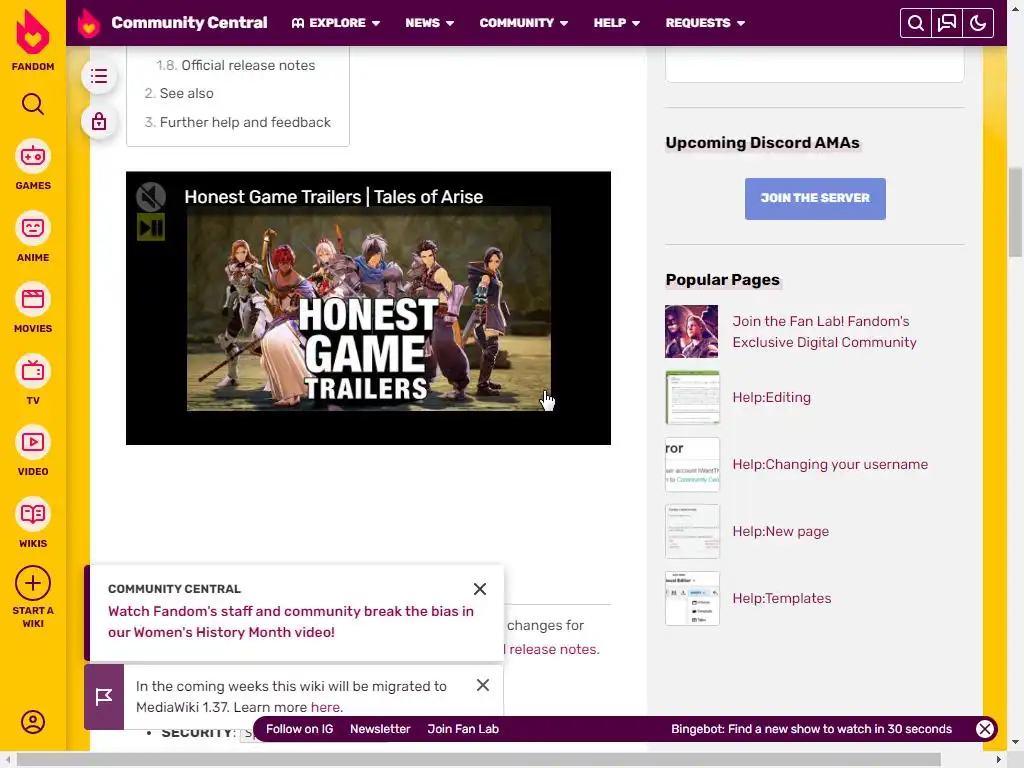This screenshot has width=1024, height=768.
Task: Click the Help:Templates thumbnail
Action: (x=692, y=598)
